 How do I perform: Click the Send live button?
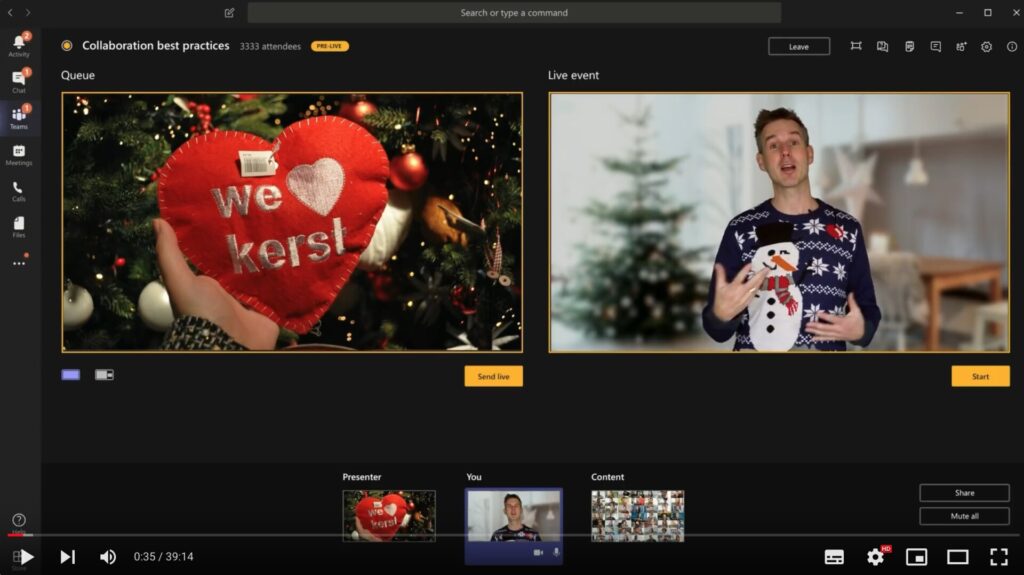493,376
